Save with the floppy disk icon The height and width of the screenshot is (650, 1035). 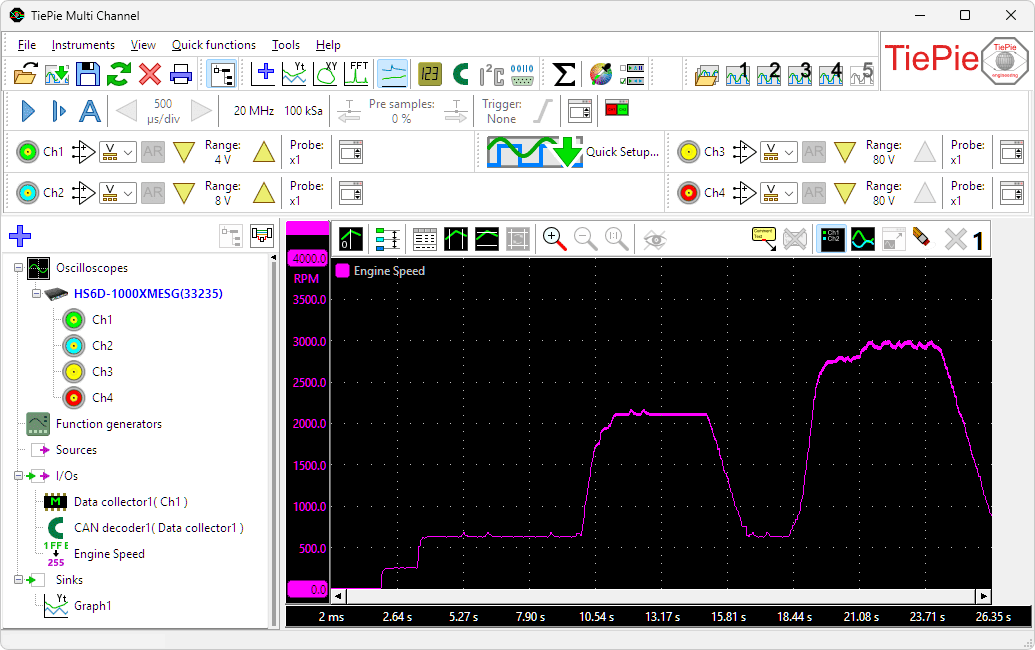(88, 73)
